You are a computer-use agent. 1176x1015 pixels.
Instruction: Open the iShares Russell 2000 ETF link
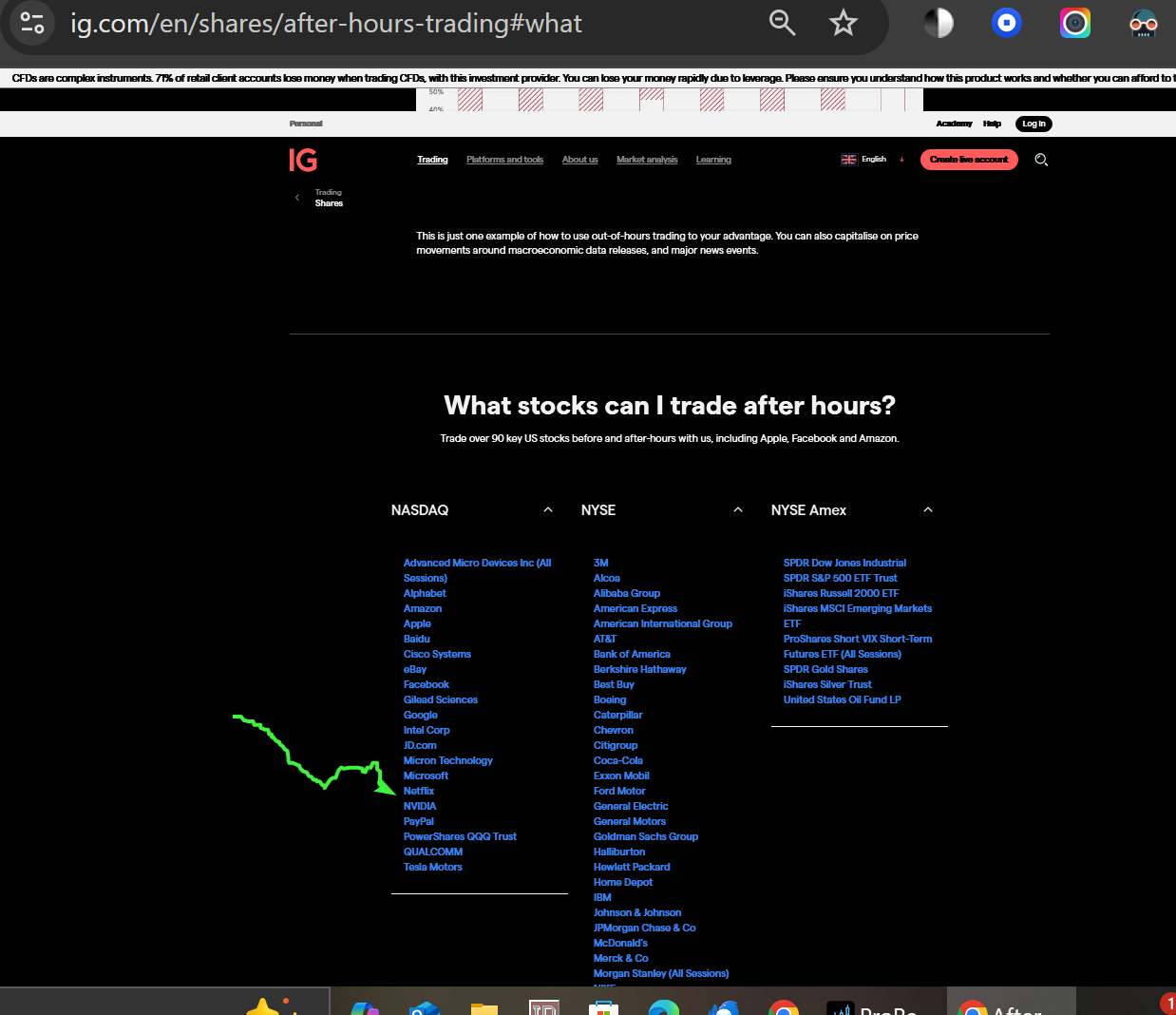pos(841,593)
